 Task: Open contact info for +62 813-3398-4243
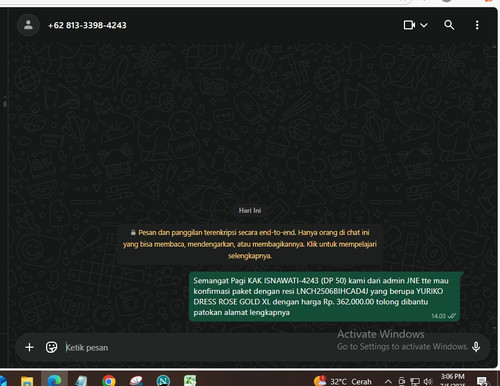pyautogui.click(x=87, y=25)
